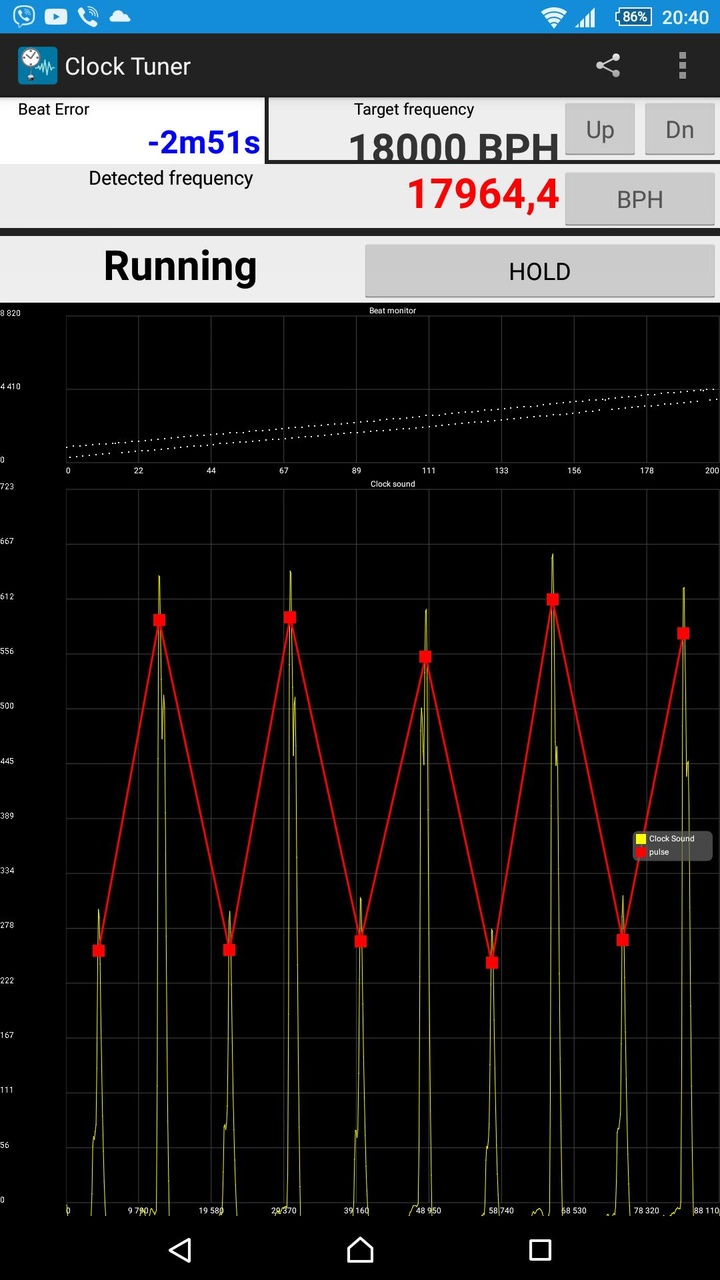The image size is (720, 1280).
Task: Tap the Viber icon in status bar
Action: point(23,16)
